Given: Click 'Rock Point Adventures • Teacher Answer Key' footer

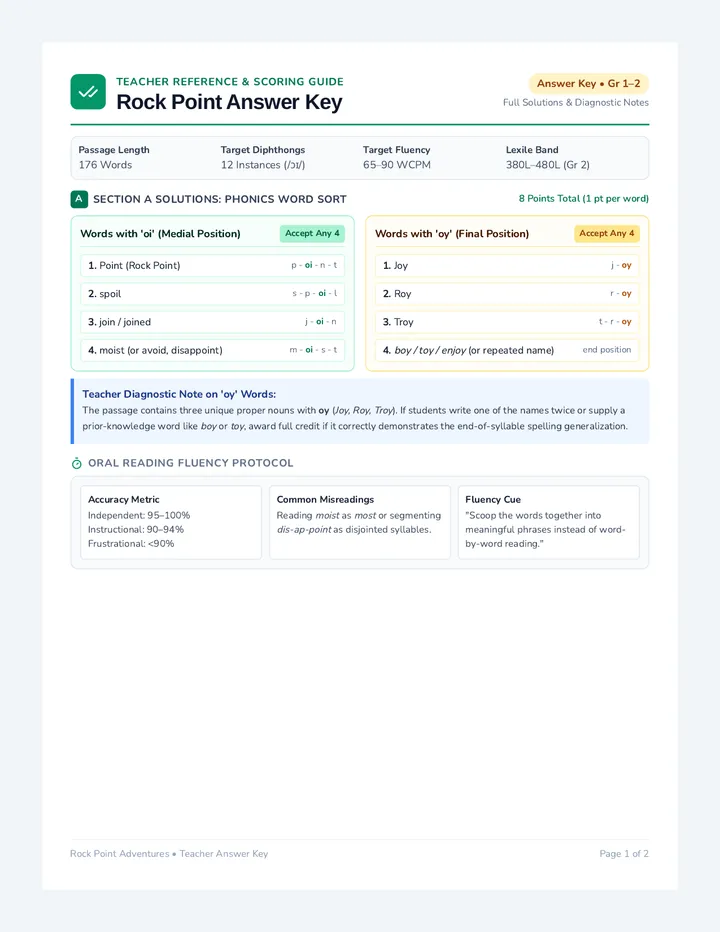Looking at the screenshot, I should click(169, 854).
